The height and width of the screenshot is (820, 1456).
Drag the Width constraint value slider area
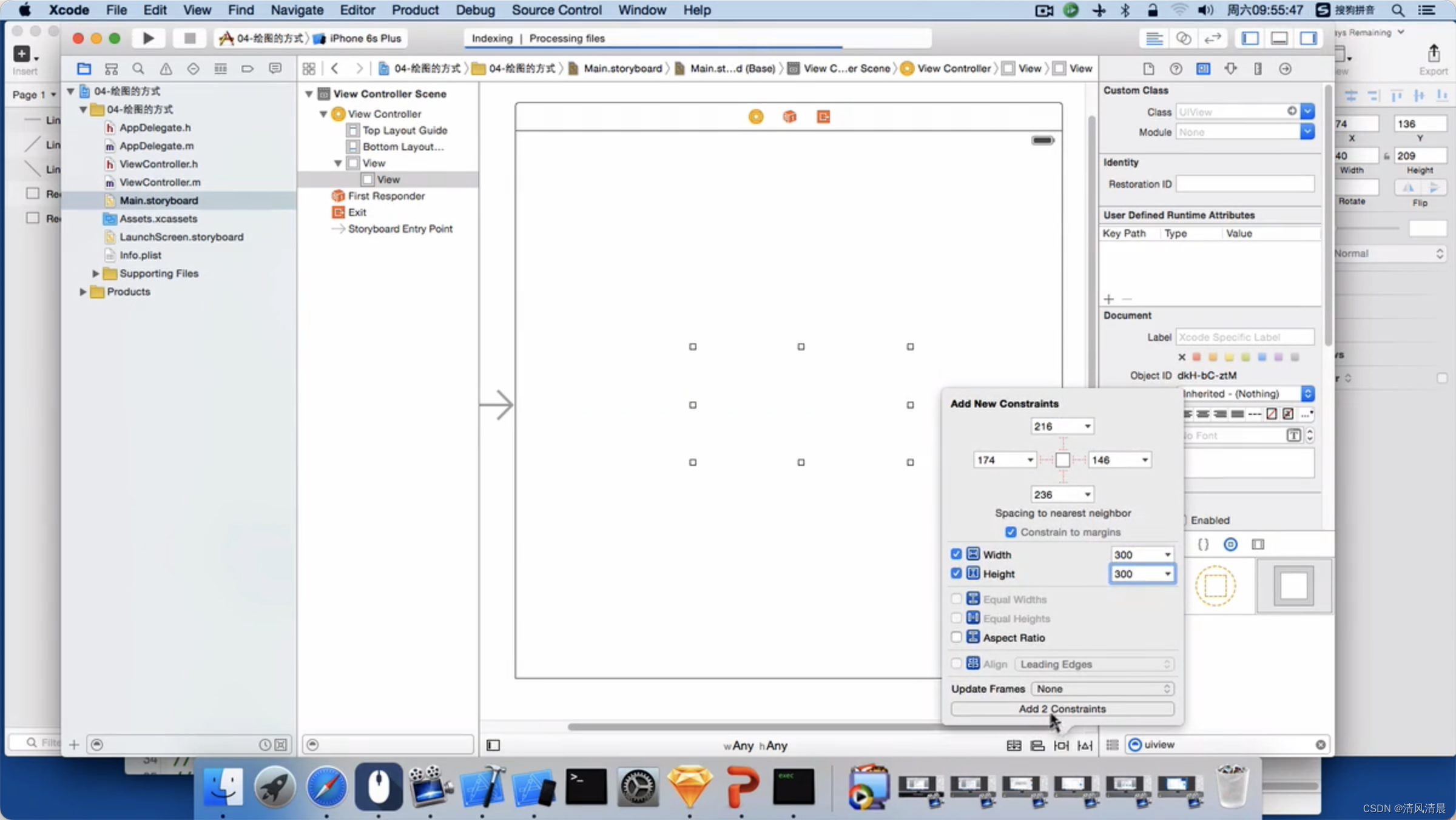click(1140, 554)
